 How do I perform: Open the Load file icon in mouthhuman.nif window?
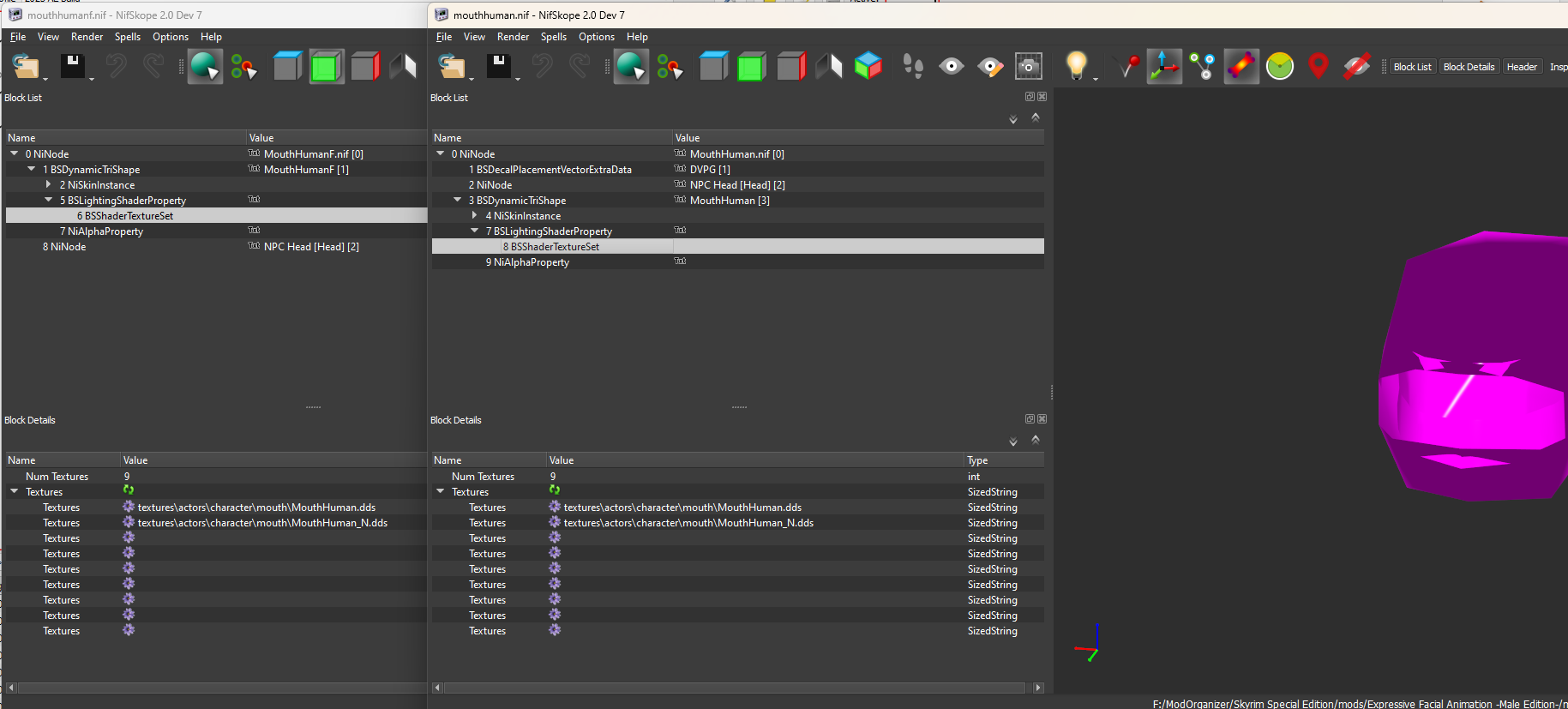pyautogui.click(x=451, y=66)
